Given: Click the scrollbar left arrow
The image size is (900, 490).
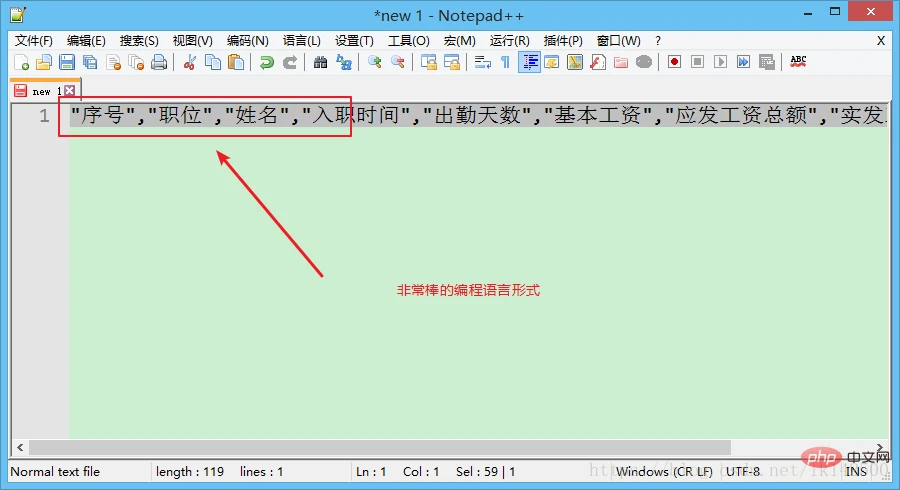Looking at the screenshot, I should coord(20,447).
